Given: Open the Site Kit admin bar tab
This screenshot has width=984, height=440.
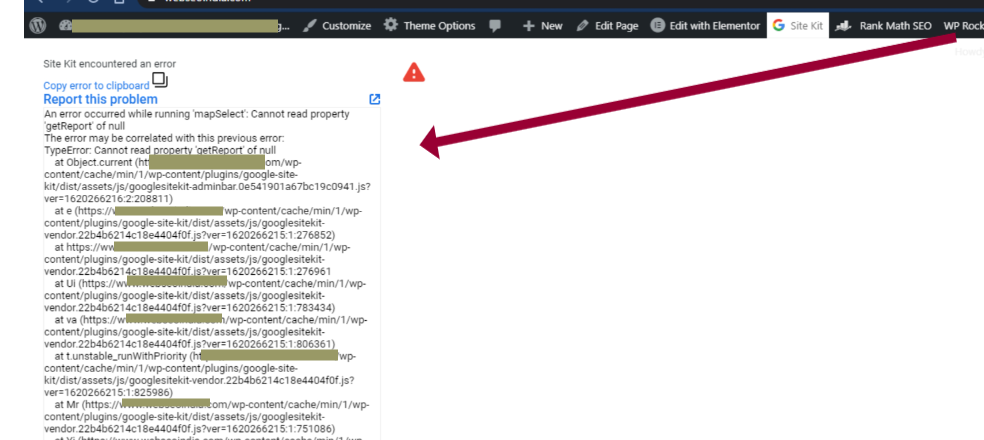Looking at the screenshot, I should click(x=798, y=26).
